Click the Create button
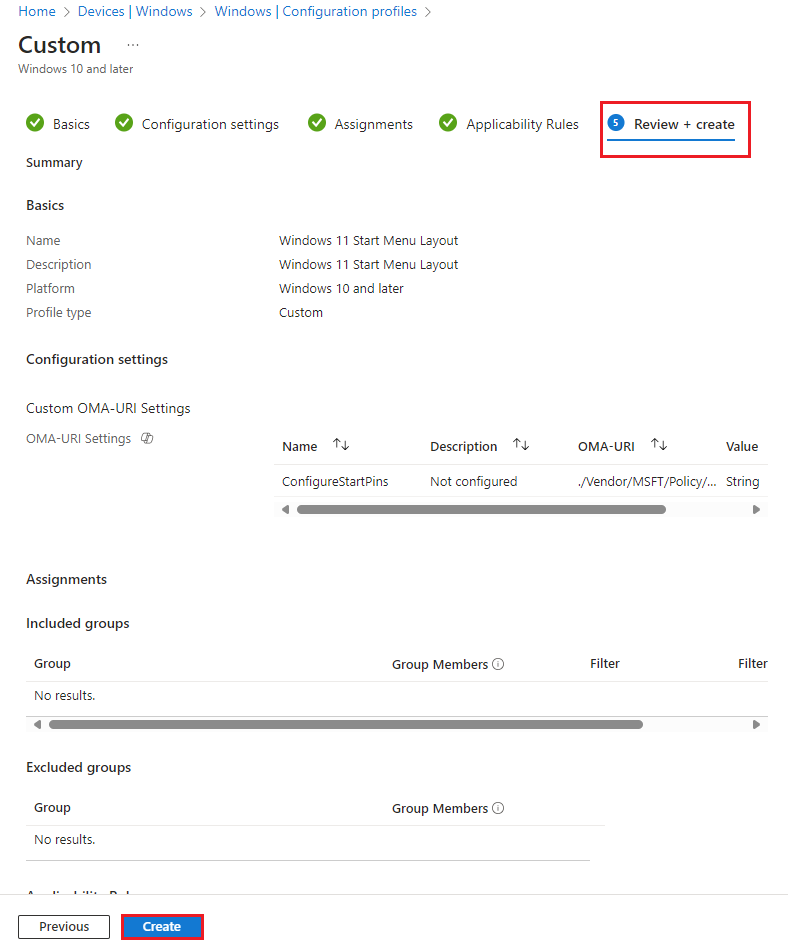This screenshot has width=788, height=941. tap(162, 926)
